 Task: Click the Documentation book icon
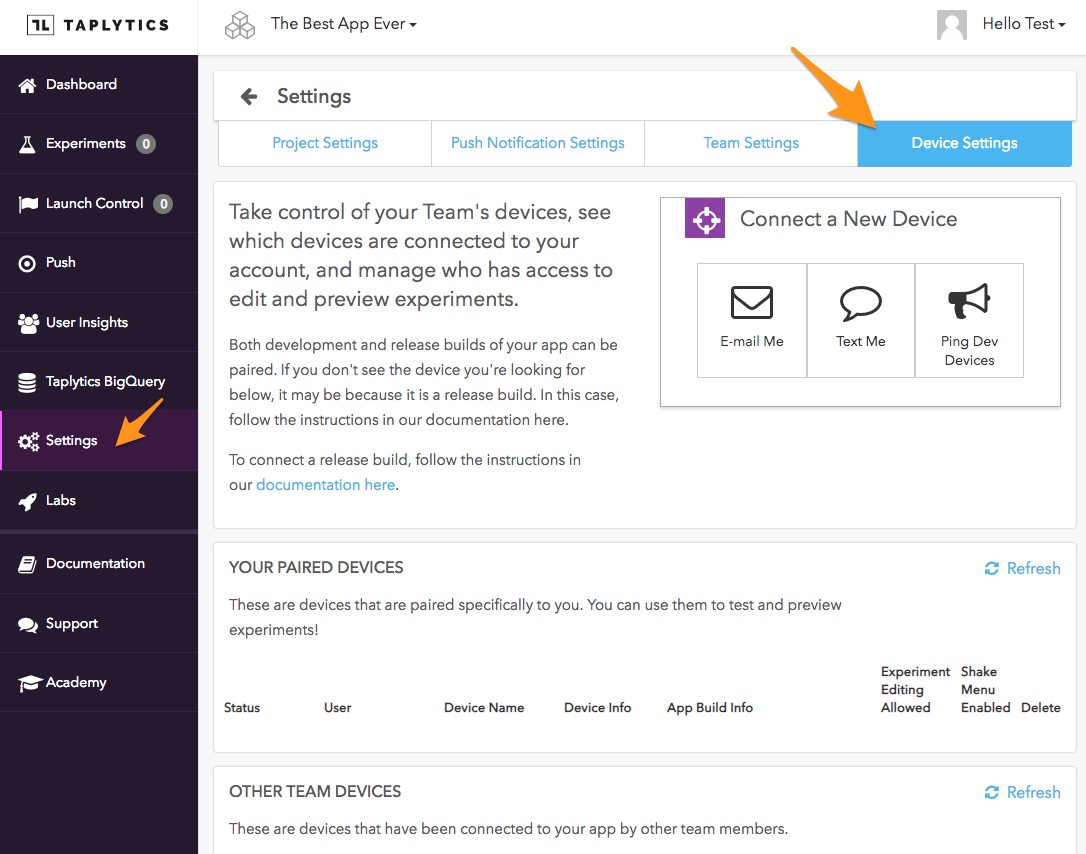coord(27,564)
